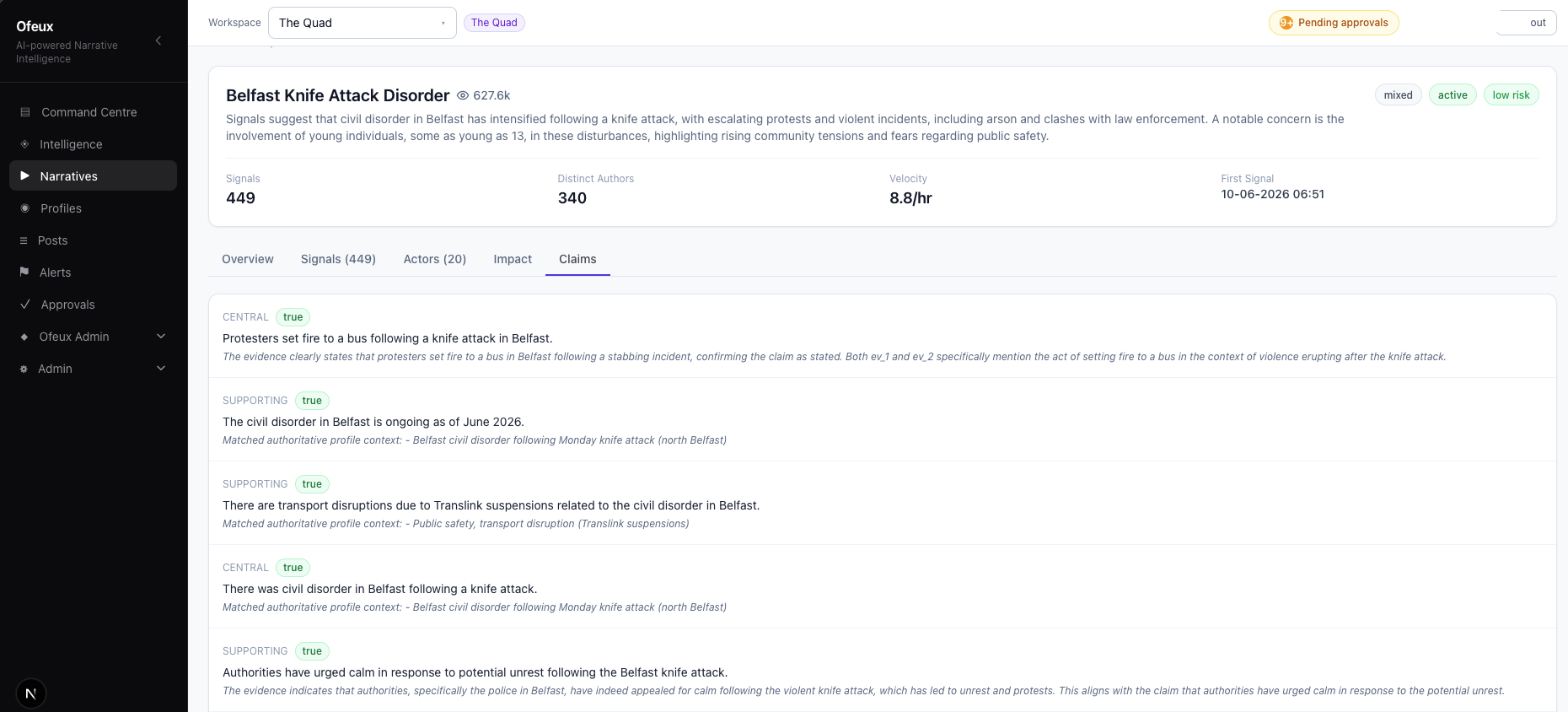Switch to the Overview tab

248,259
